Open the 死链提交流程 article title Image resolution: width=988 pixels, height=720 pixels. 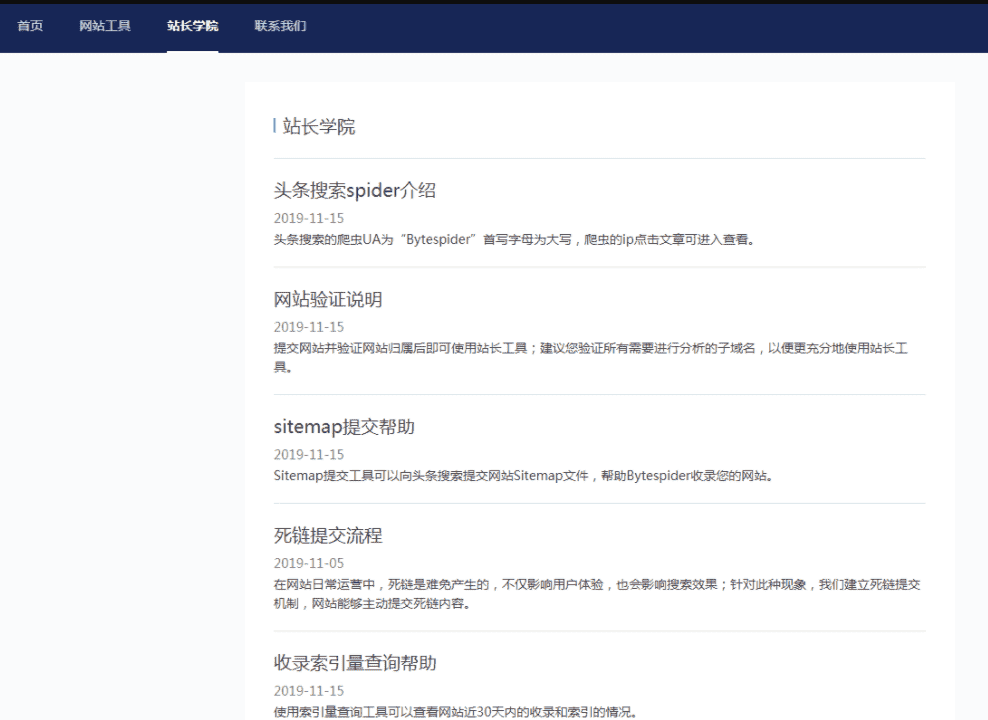[x=328, y=536]
